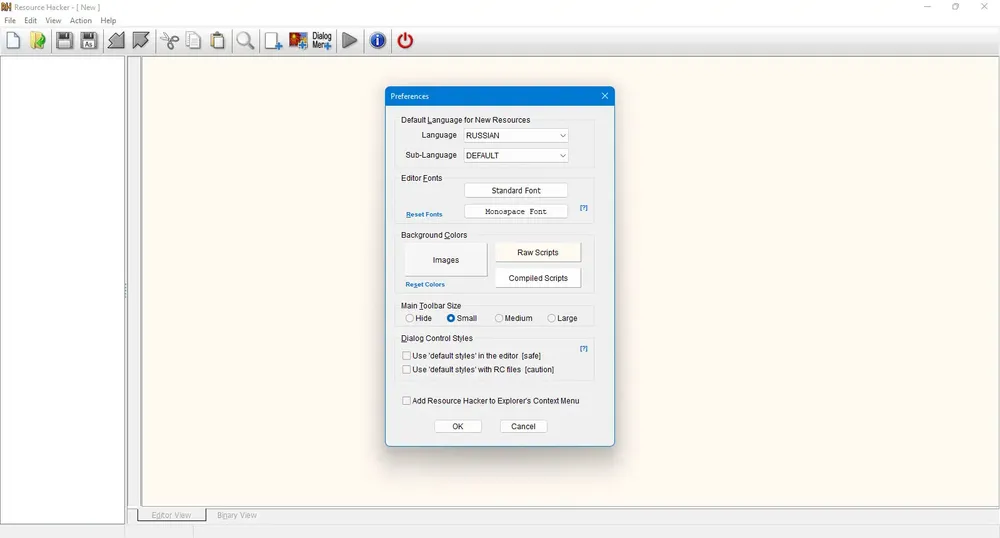Click the Save As floppy icon

(89, 41)
